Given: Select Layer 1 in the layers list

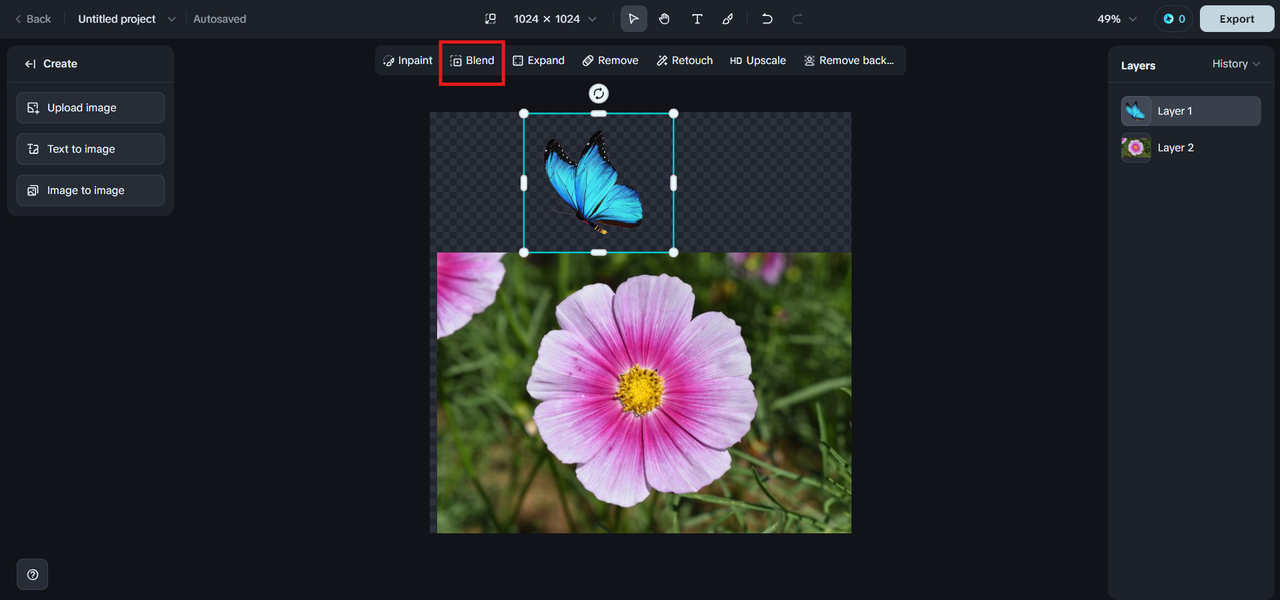Looking at the screenshot, I should point(1191,111).
